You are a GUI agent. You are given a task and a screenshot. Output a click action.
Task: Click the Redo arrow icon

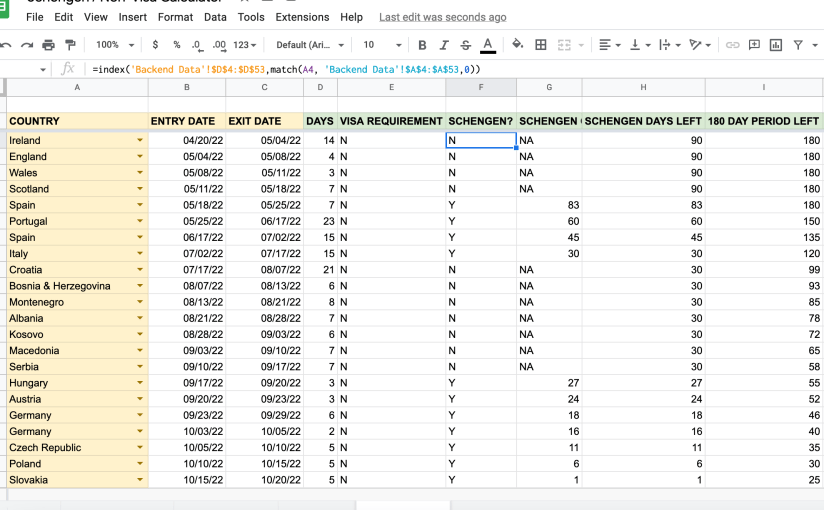[27, 45]
